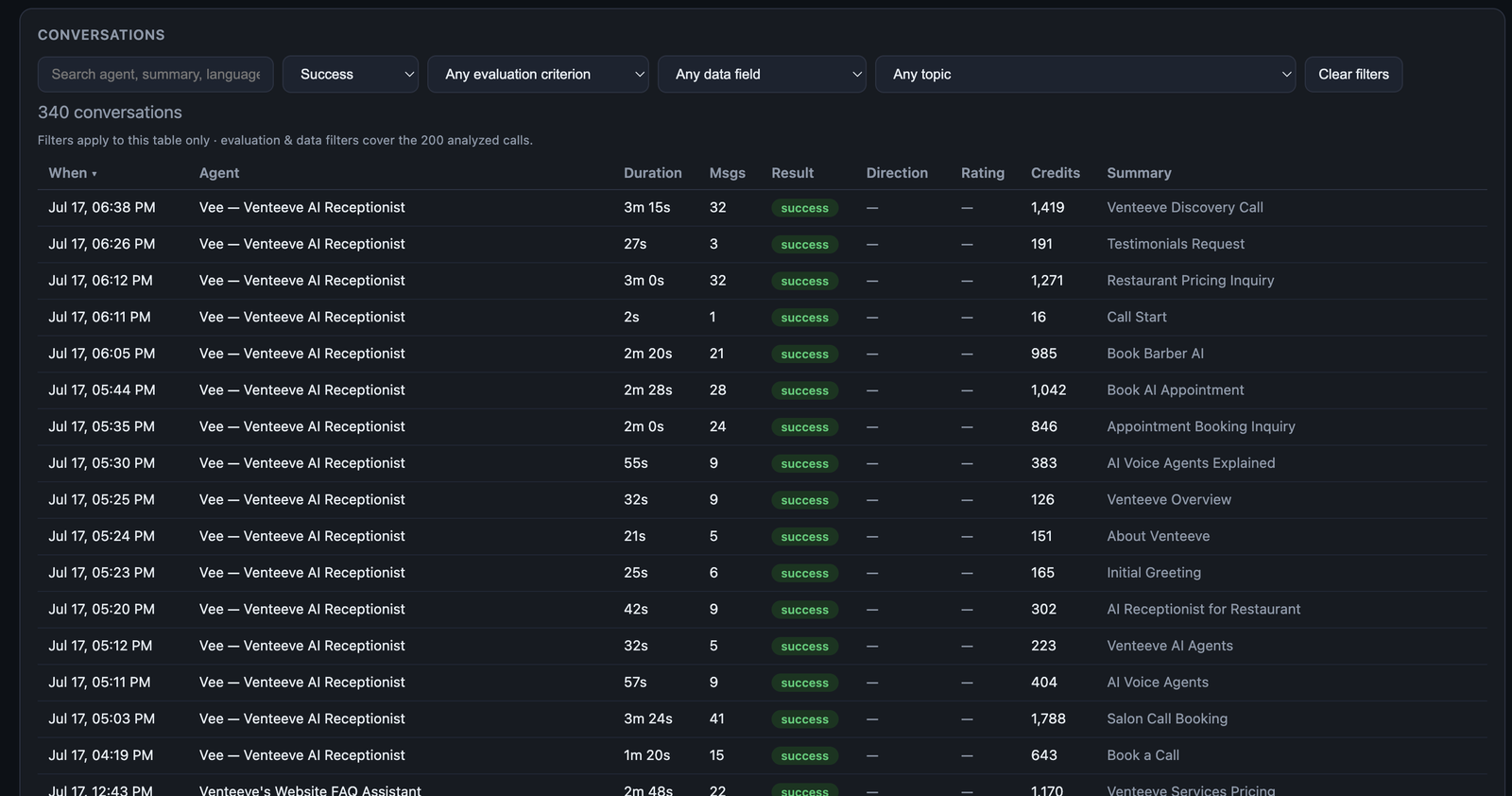This screenshot has width=1512, height=796.
Task: Click the 41 messages cell
Action: [717, 719]
